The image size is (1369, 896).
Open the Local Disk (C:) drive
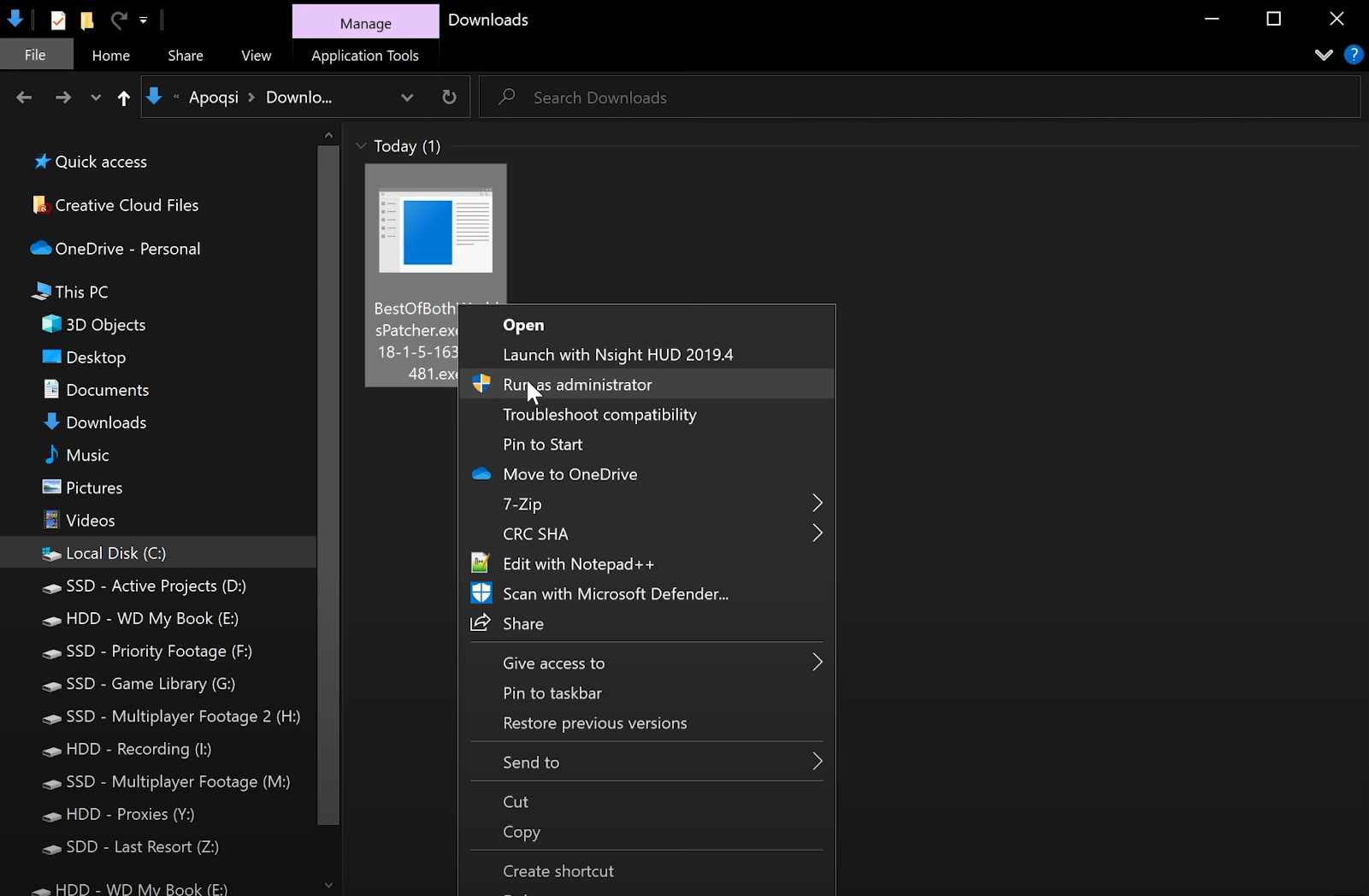(x=115, y=553)
